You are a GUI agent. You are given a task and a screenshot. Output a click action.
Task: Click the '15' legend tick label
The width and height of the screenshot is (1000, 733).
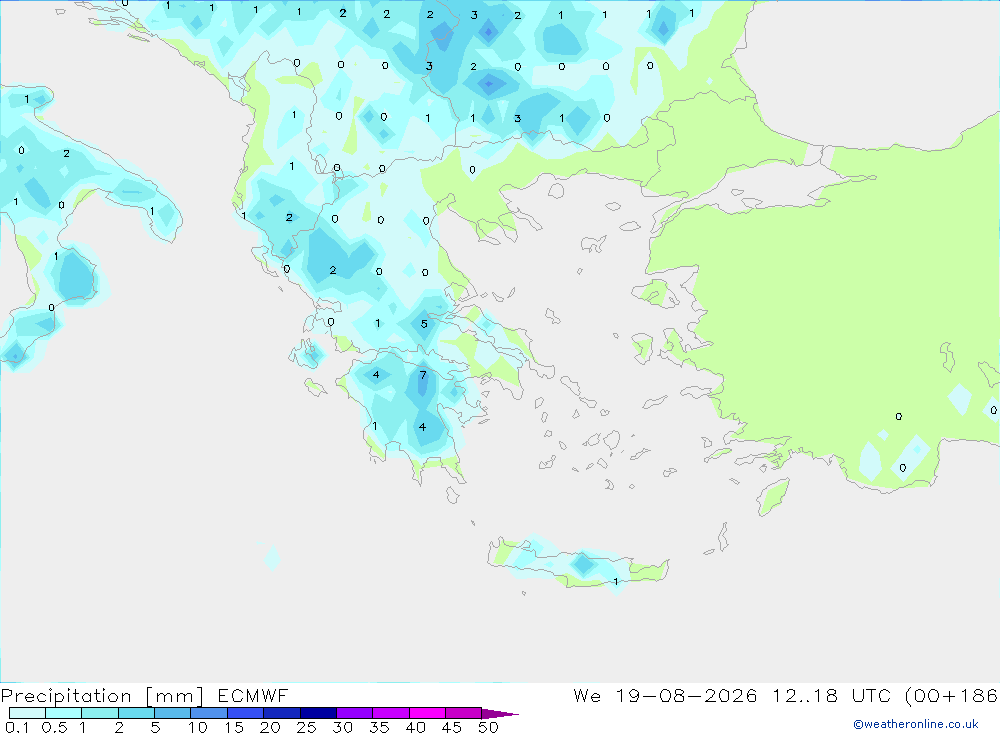tap(234, 727)
